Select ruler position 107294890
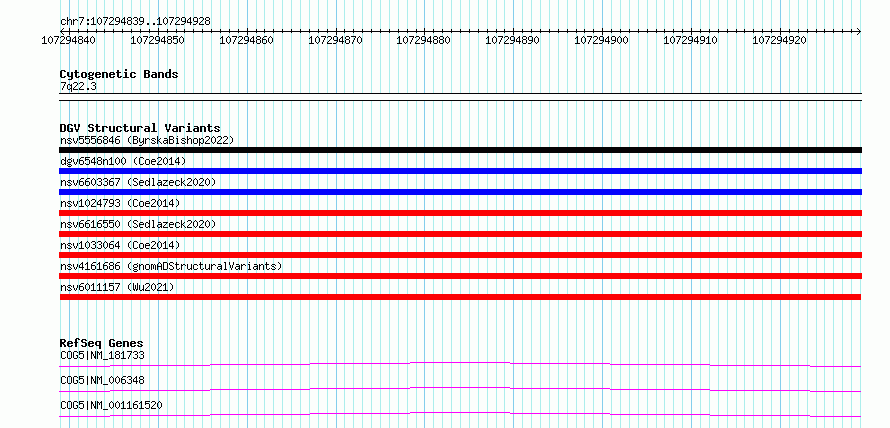The height and width of the screenshot is (428, 890). [513, 40]
